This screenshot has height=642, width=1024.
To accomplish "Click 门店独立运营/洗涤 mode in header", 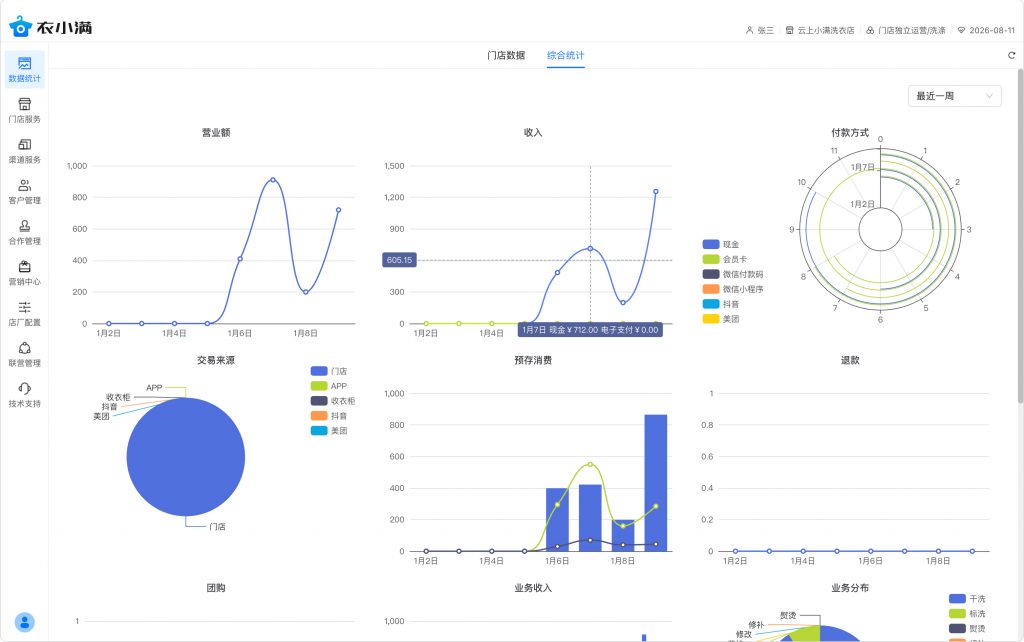I will [905, 30].
